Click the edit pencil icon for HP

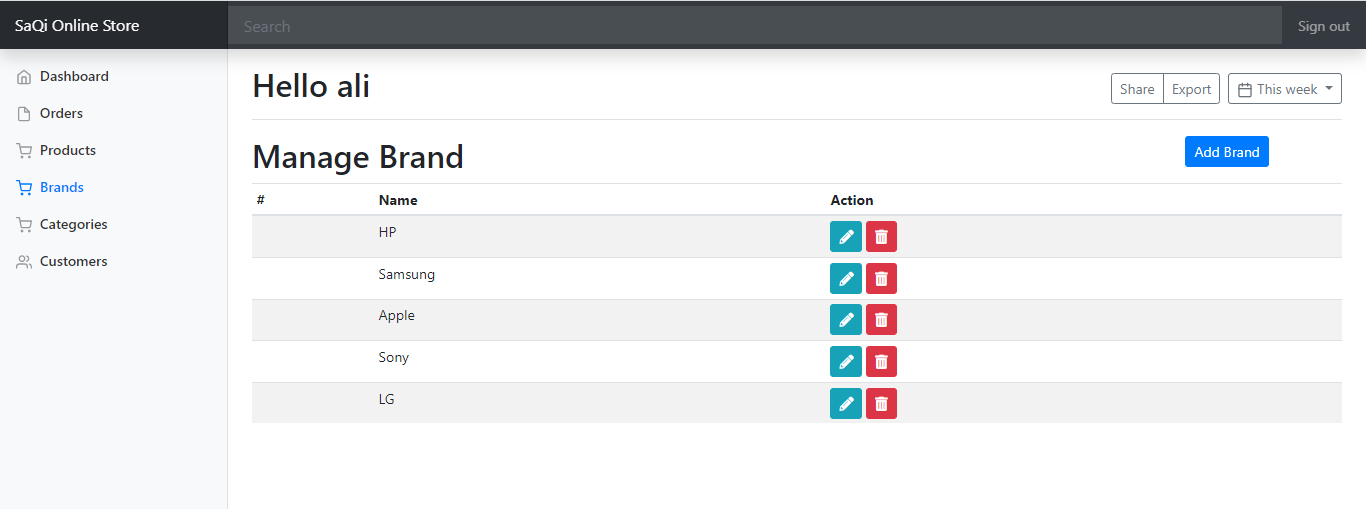[845, 237]
